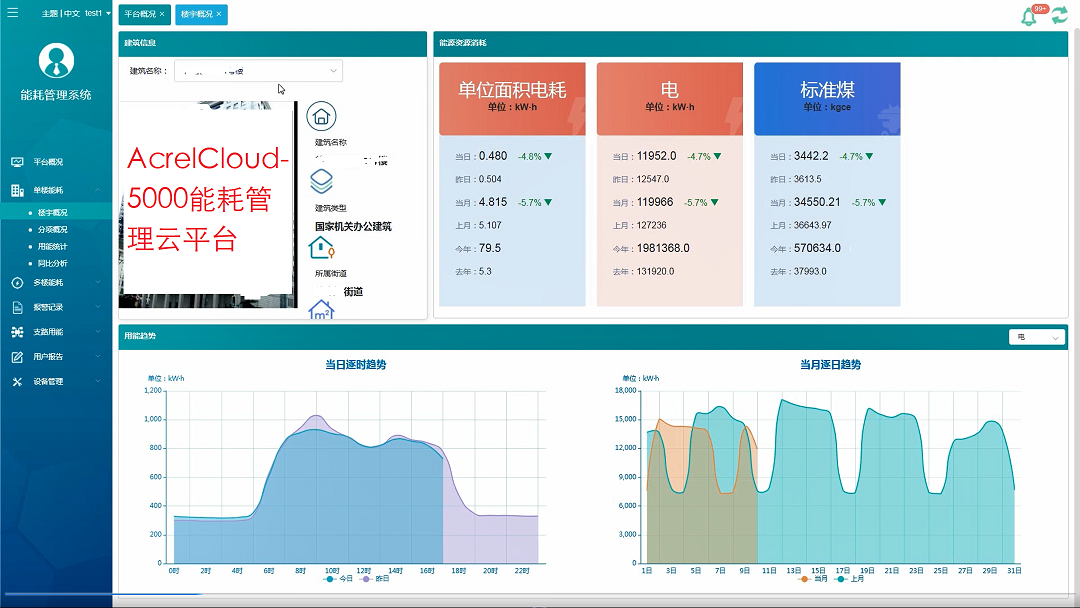The width and height of the screenshot is (1080, 608).
Task: Click the 支路用能 network icon in sidebar
Action: pos(17,332)
